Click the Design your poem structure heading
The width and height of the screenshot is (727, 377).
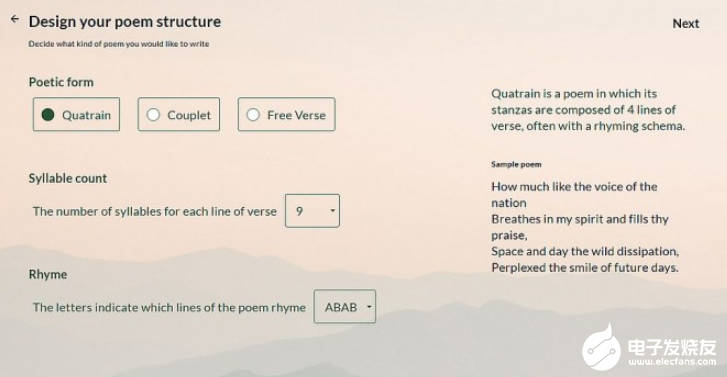(125, 22)
